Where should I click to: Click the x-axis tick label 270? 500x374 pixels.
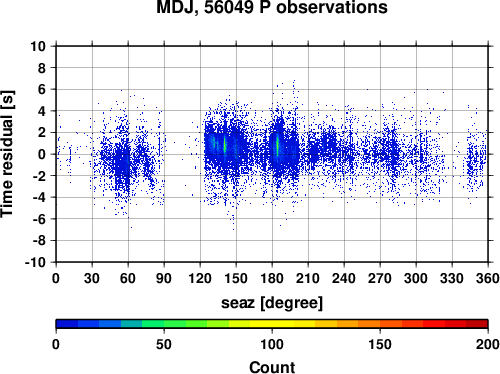pos(380,278)
